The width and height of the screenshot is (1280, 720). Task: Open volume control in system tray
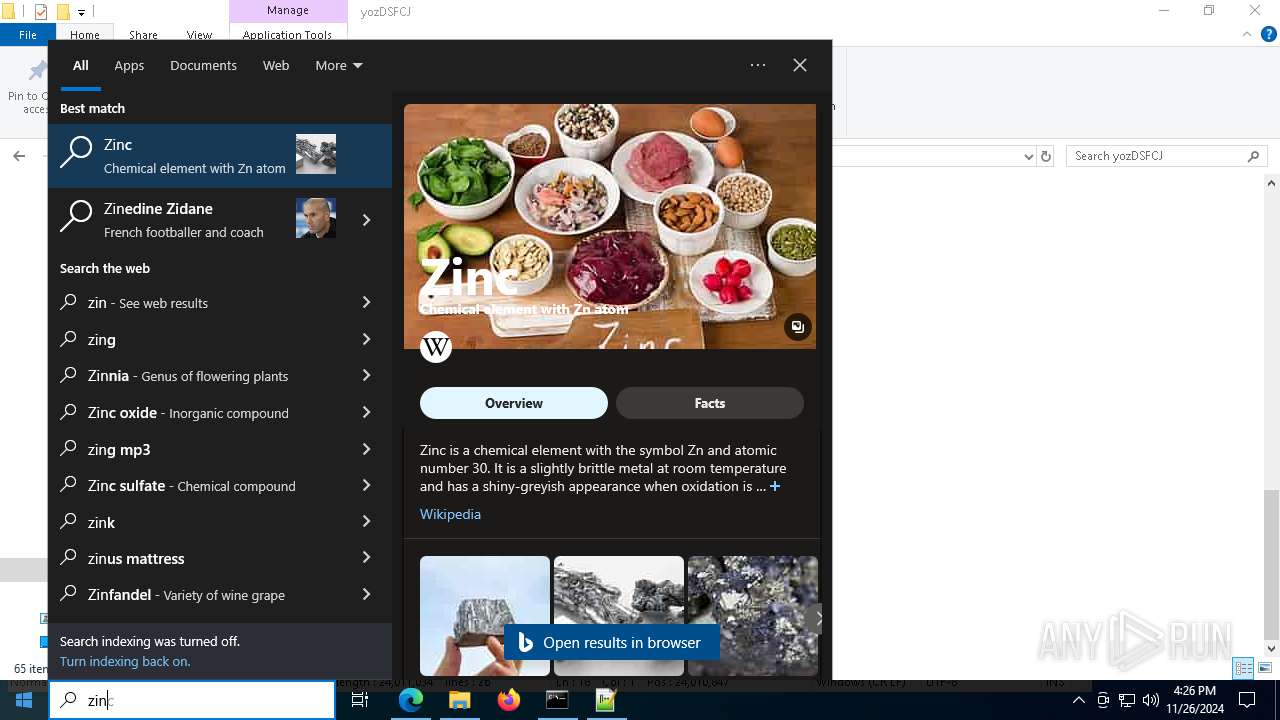coord(1151,700)
